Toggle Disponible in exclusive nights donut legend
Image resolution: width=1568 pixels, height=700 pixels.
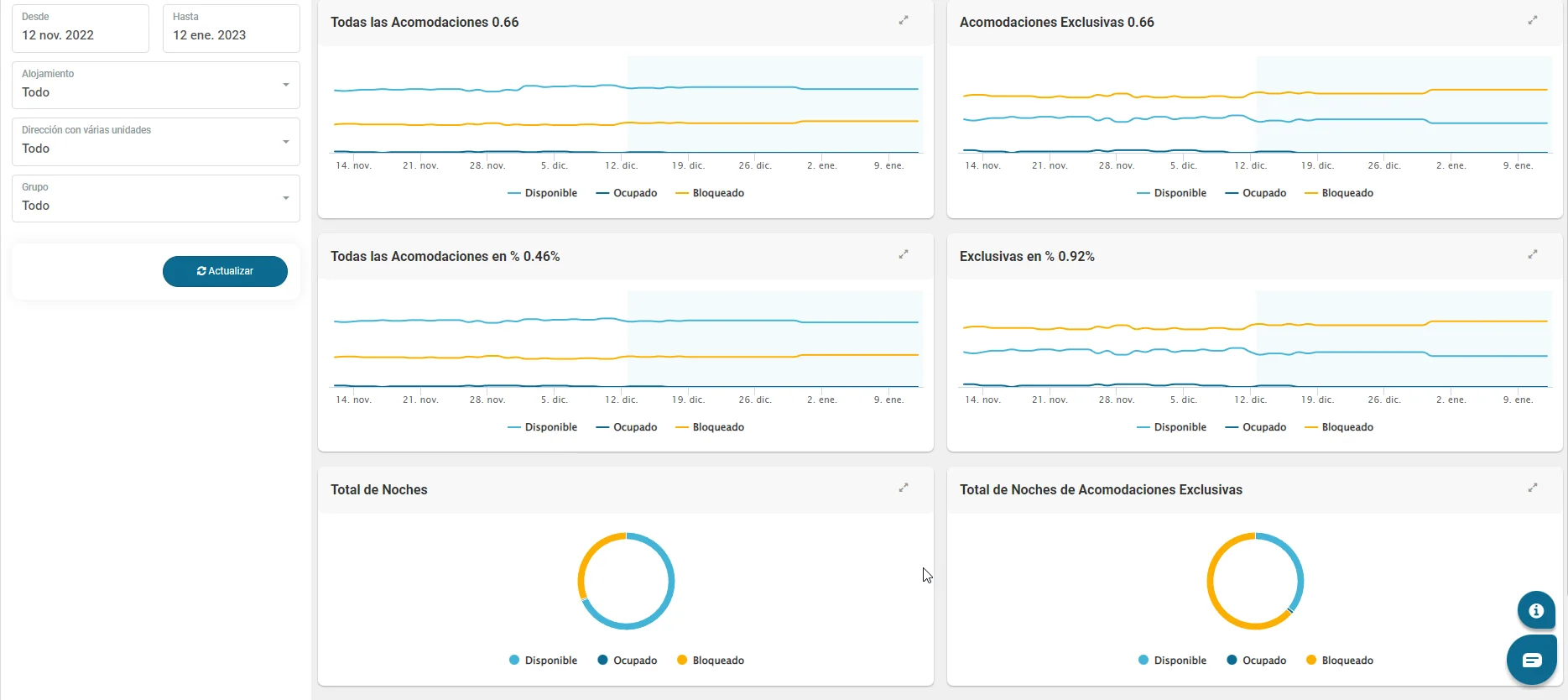pyautogui.click(x=1172, y=661)
